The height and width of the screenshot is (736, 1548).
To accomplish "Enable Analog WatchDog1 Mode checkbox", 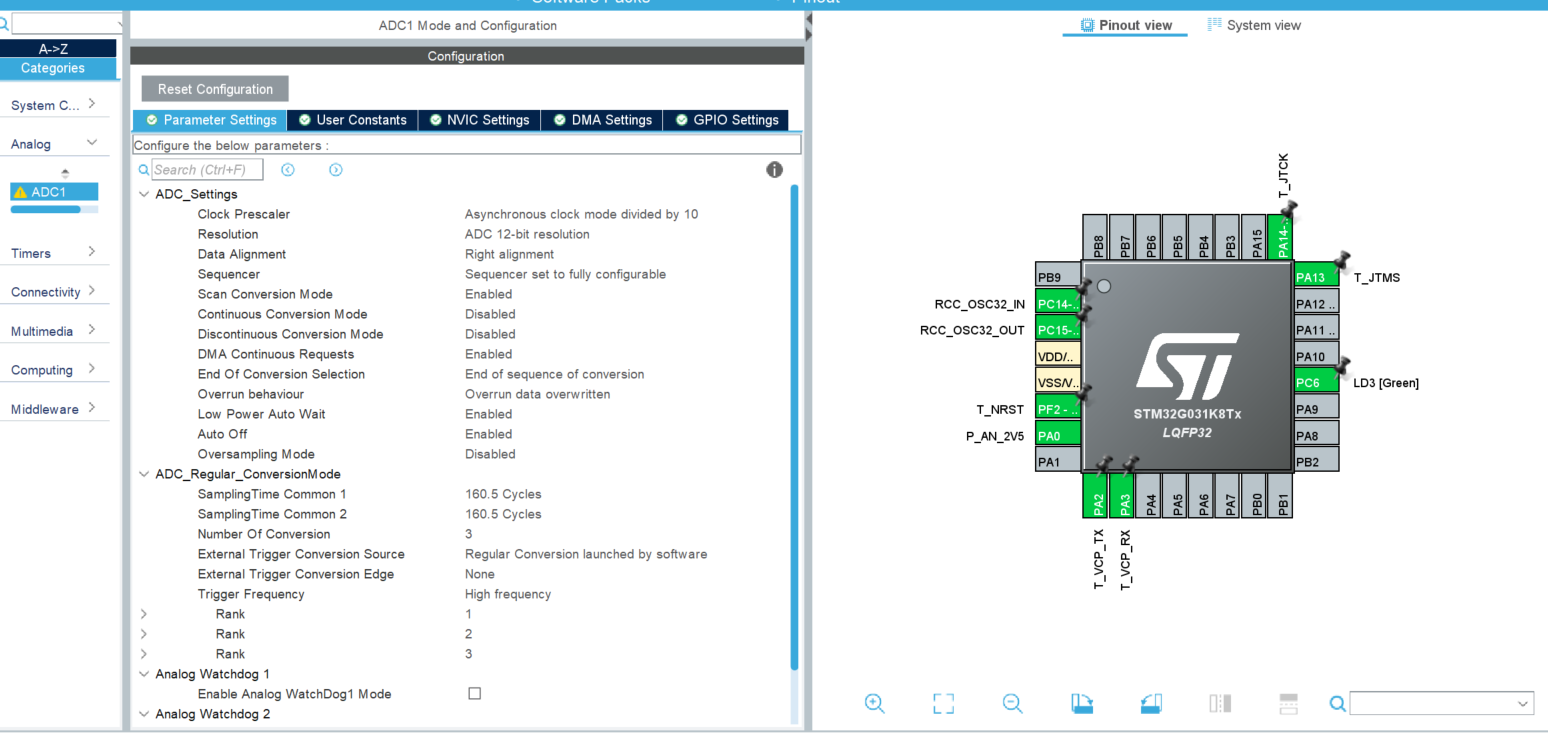I will click(x=474, y=693).
